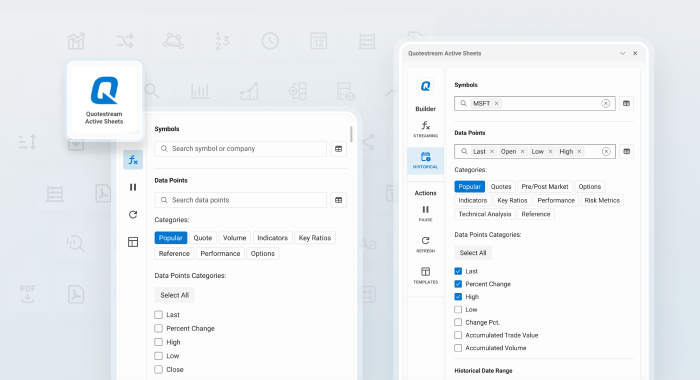Remove the High data point chip
This screenshot has width=700, height=380.
[x=579, y=151]
